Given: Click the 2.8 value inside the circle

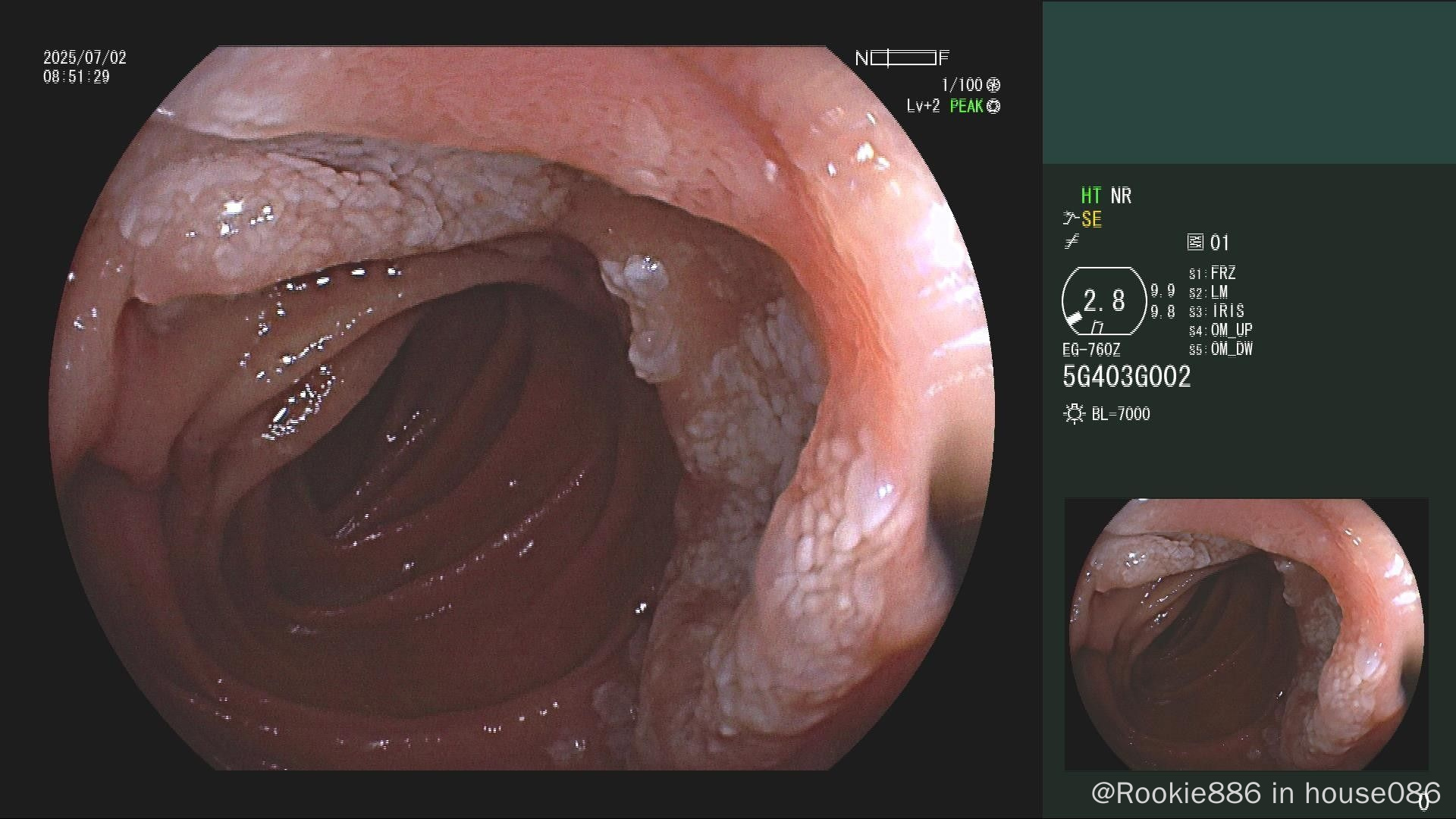Looking at the screenshot, I should (1104, 301).
